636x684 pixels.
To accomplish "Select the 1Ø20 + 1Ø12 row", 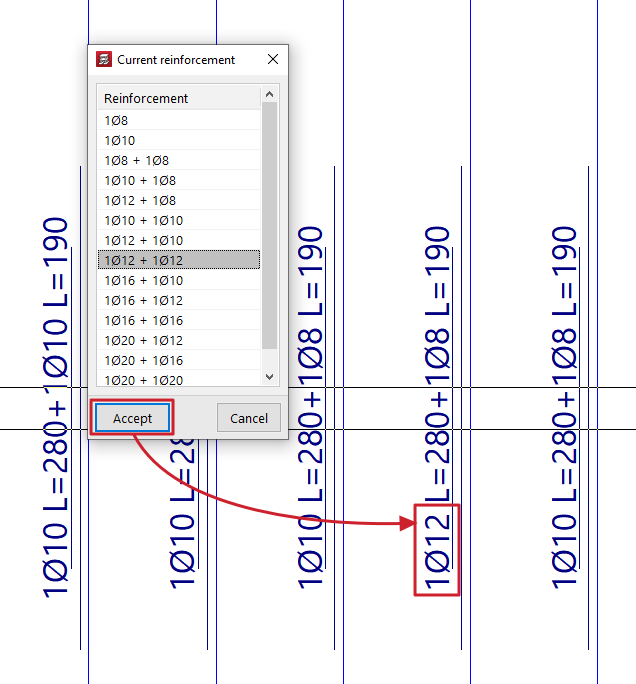I will click(179, 340).
